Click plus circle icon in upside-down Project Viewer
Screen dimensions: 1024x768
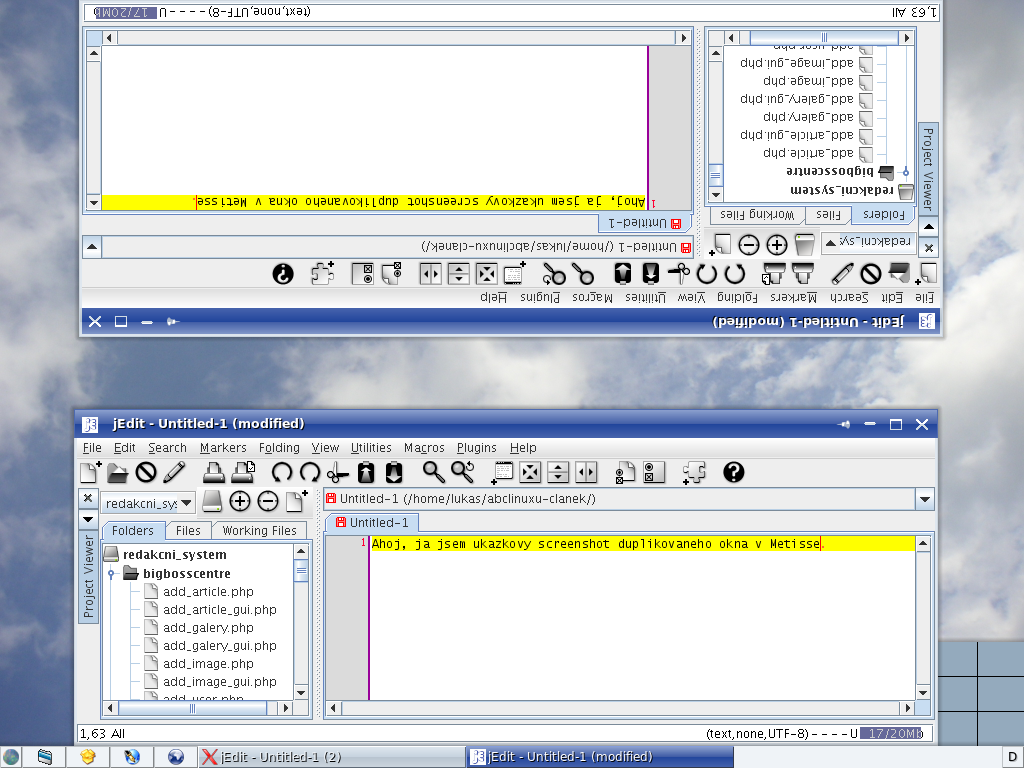coord(776,245)
